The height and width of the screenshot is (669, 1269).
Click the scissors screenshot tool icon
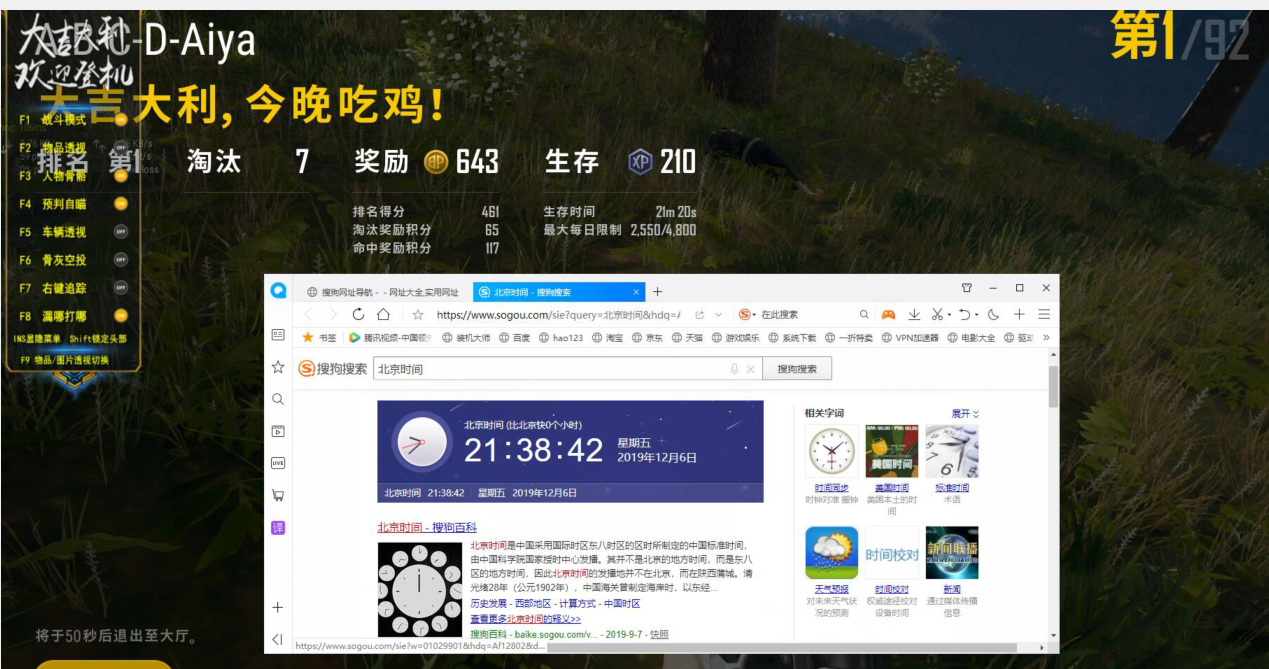pos(937,314)
